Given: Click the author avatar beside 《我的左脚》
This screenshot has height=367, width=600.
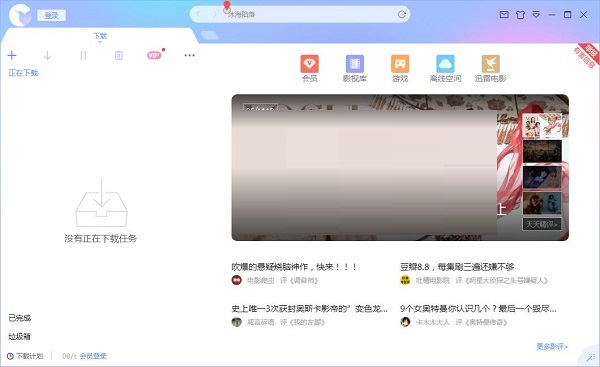Looking at the screenshot, I should coord(236,322).
